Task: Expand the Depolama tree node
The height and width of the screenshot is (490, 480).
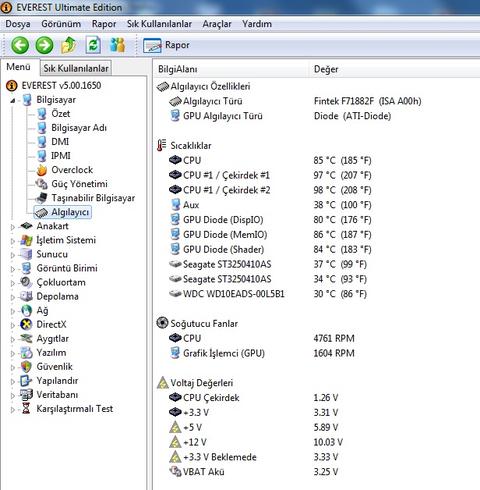Action: (13, 297)
